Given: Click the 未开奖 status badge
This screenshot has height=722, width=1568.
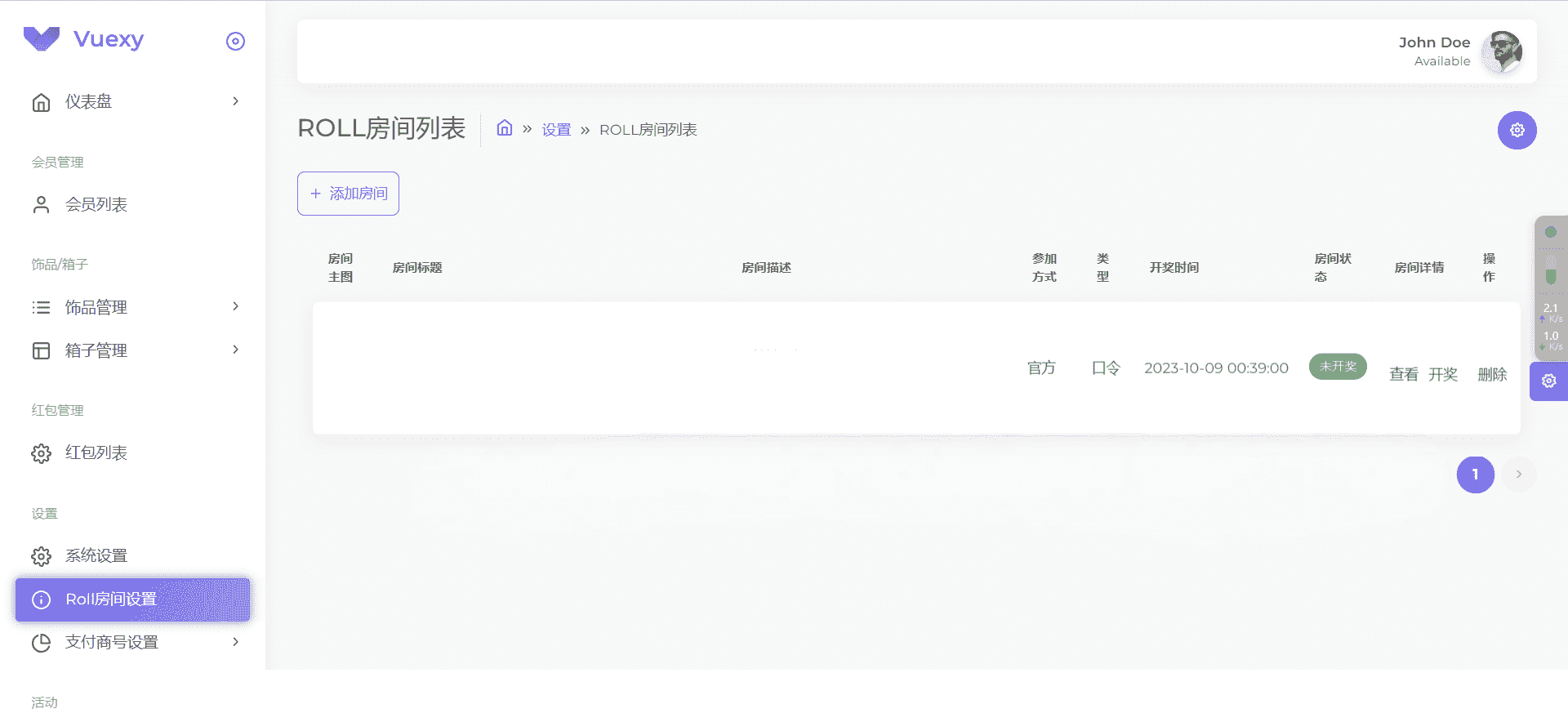Looking at the screenshot, I should point(1338,367).
